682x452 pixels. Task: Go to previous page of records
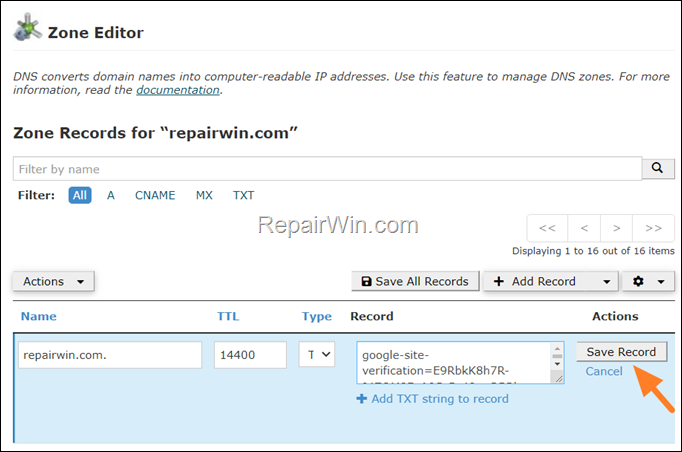pos(584,228)
